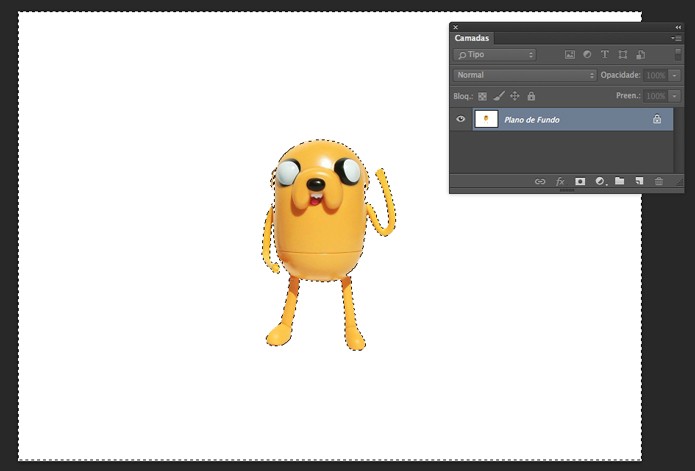Click the panel resize grip handle
The width and height of the screenshot is (695, 471).
[x=567, y=190]
